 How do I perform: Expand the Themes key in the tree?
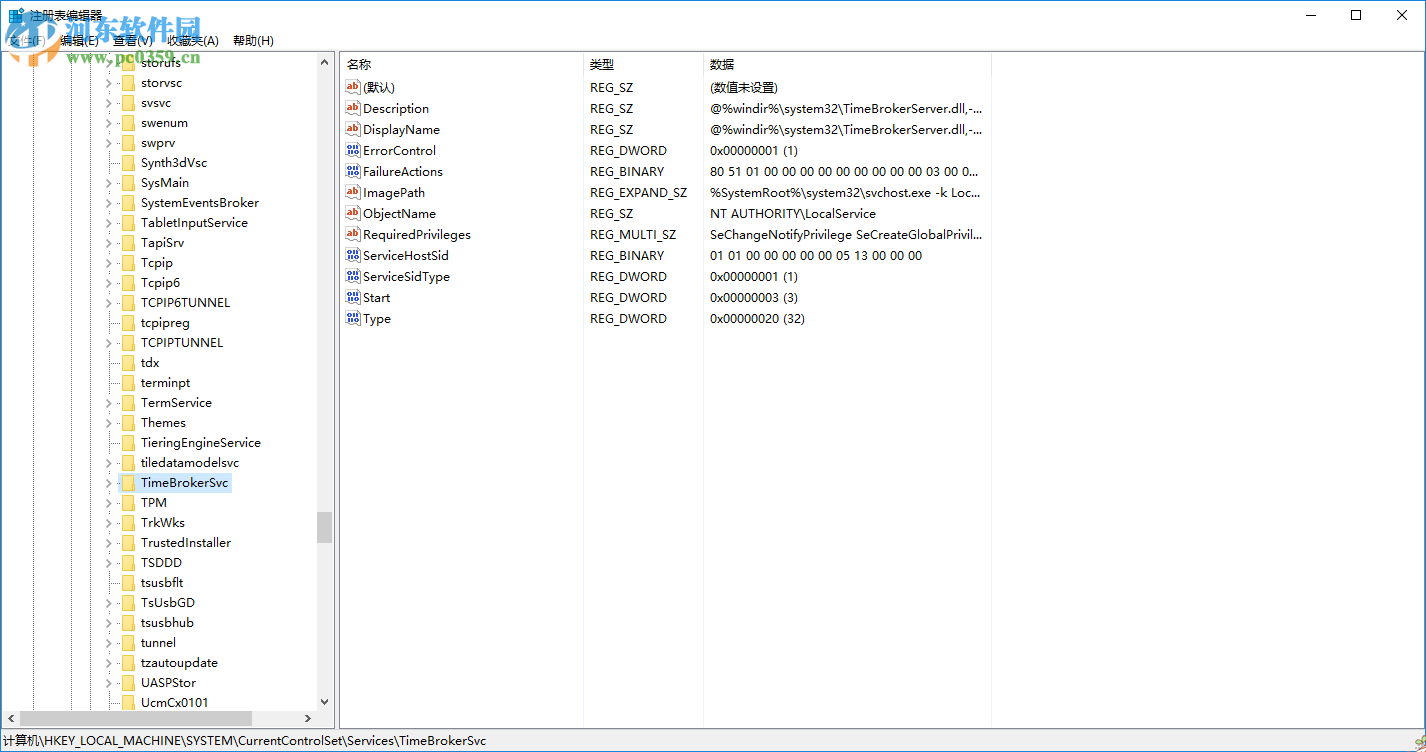pyautogui.click(x=108, y=422)
